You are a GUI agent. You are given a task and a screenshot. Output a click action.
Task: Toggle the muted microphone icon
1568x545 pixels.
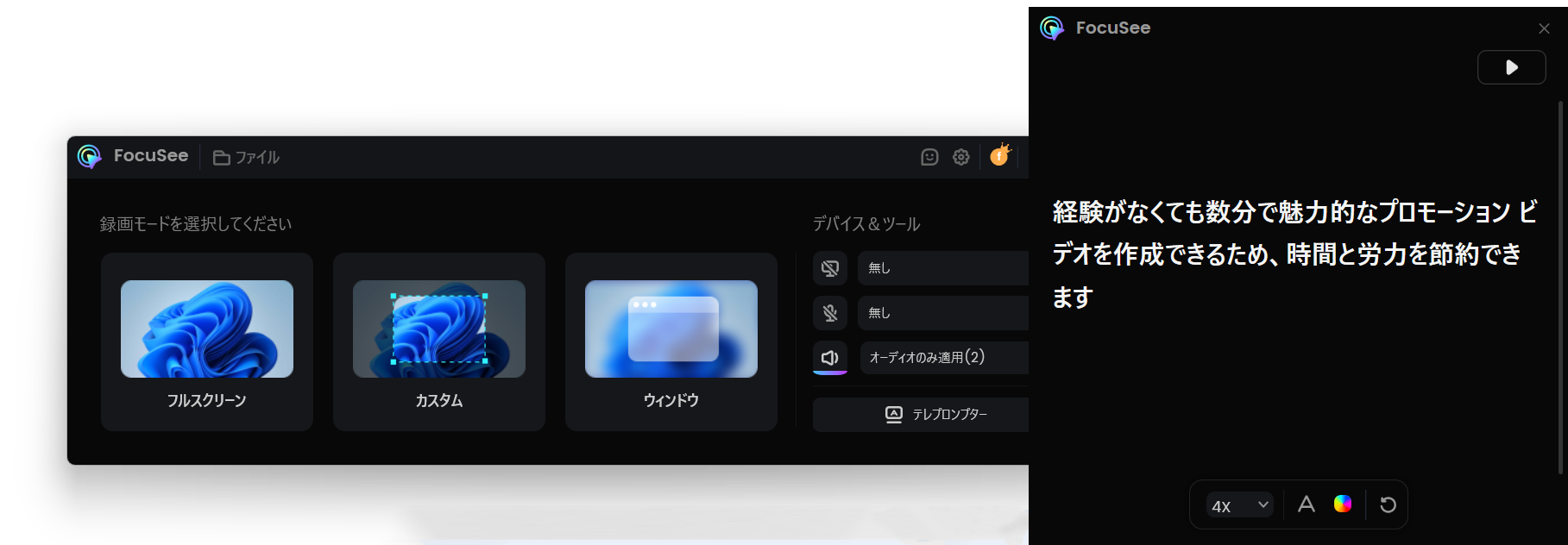click(830, 313)
